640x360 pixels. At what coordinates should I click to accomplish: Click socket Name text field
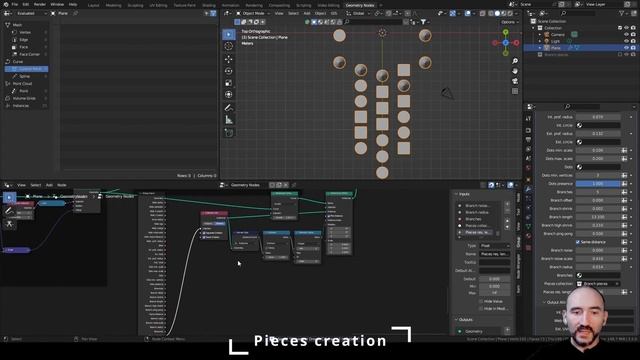pyautogui.click(x=494, y=254)
